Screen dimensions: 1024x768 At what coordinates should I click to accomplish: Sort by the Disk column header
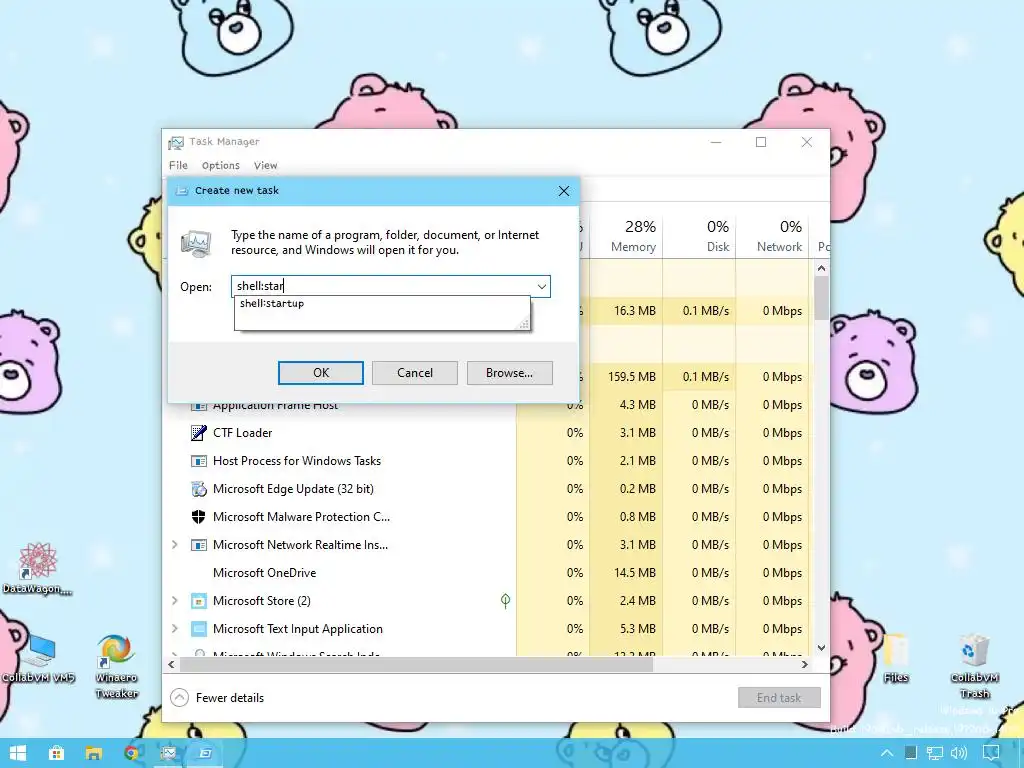click(x=699, y=236)
